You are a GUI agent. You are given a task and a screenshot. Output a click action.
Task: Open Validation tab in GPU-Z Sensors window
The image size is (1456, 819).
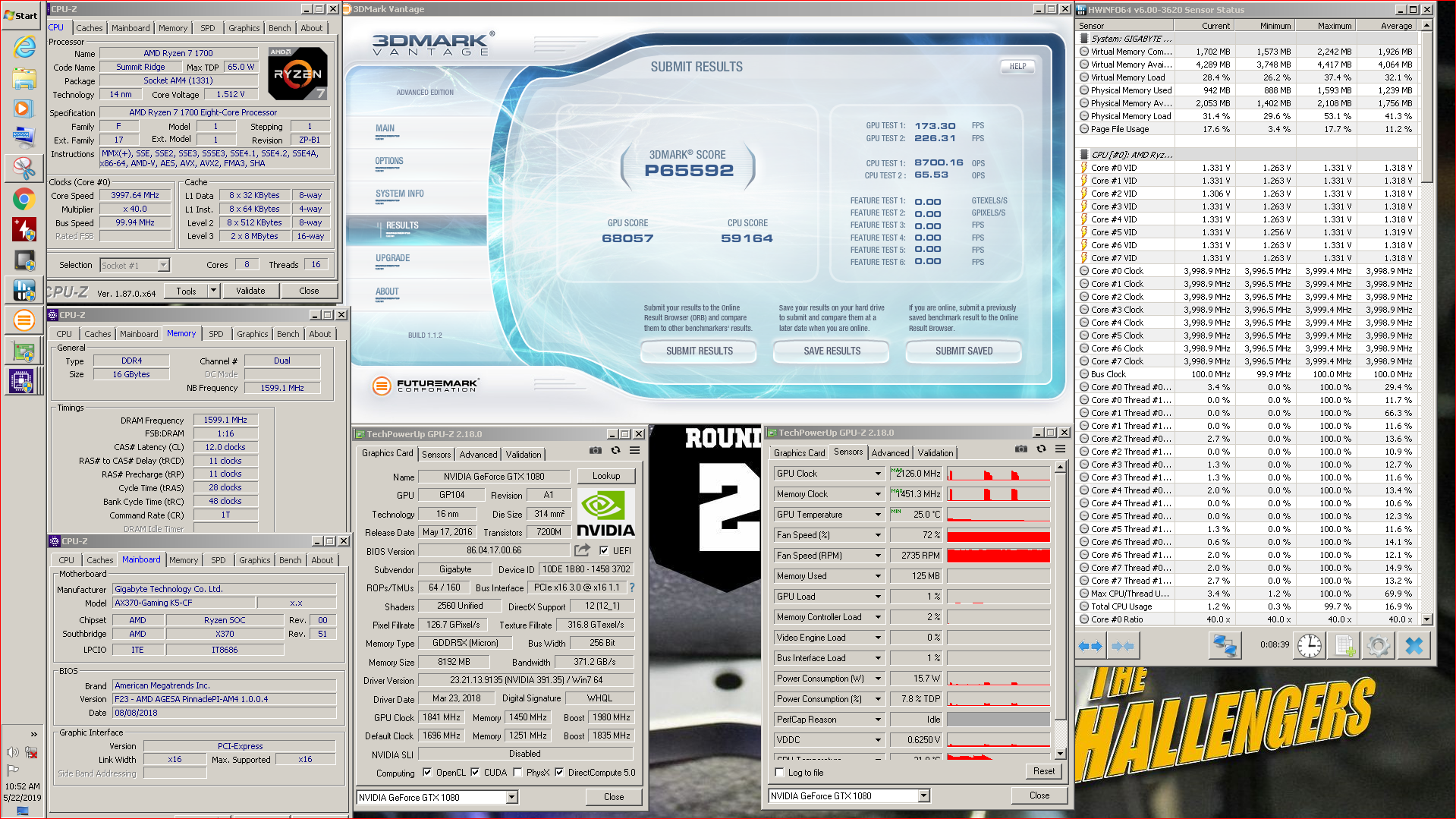[935, 453]
